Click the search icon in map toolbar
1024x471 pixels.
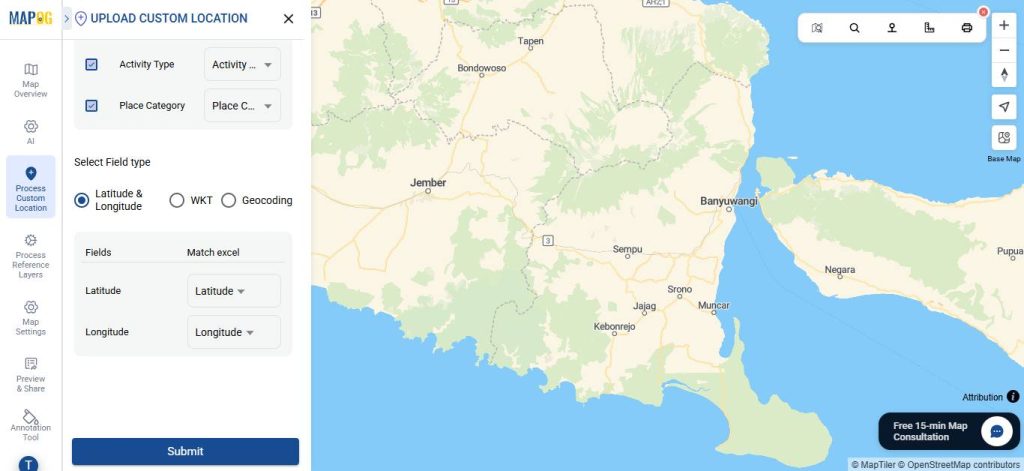pos(854,28)
